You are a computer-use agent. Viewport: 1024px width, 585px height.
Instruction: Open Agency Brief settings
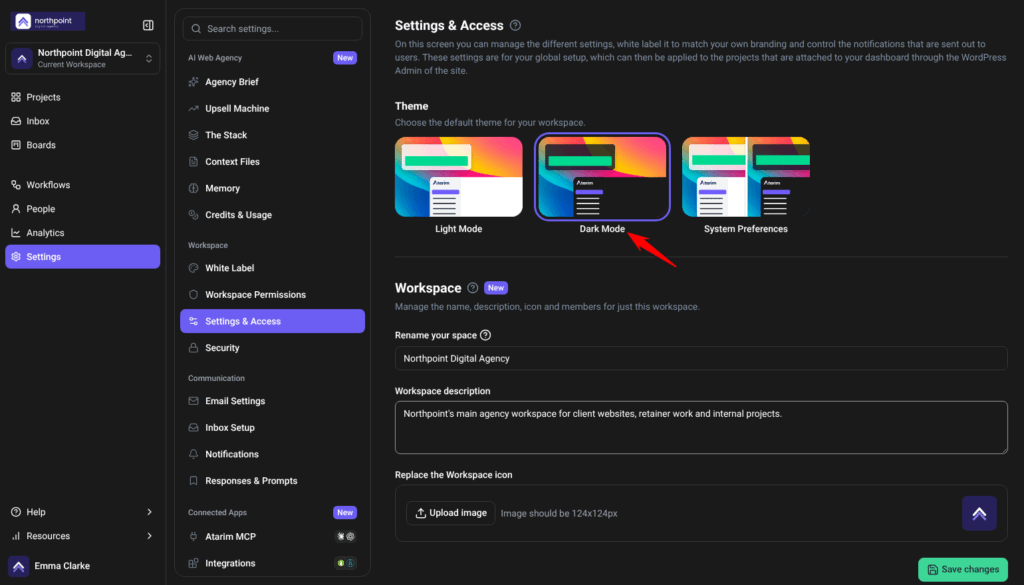pos(272,82)
